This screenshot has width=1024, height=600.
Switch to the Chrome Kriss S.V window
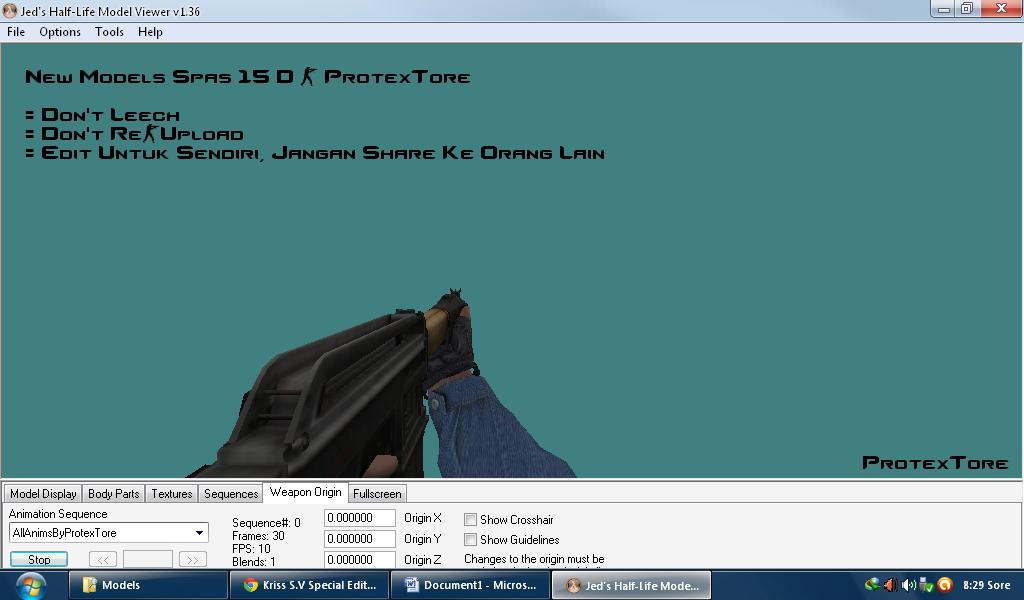click(x=310, y=585)
